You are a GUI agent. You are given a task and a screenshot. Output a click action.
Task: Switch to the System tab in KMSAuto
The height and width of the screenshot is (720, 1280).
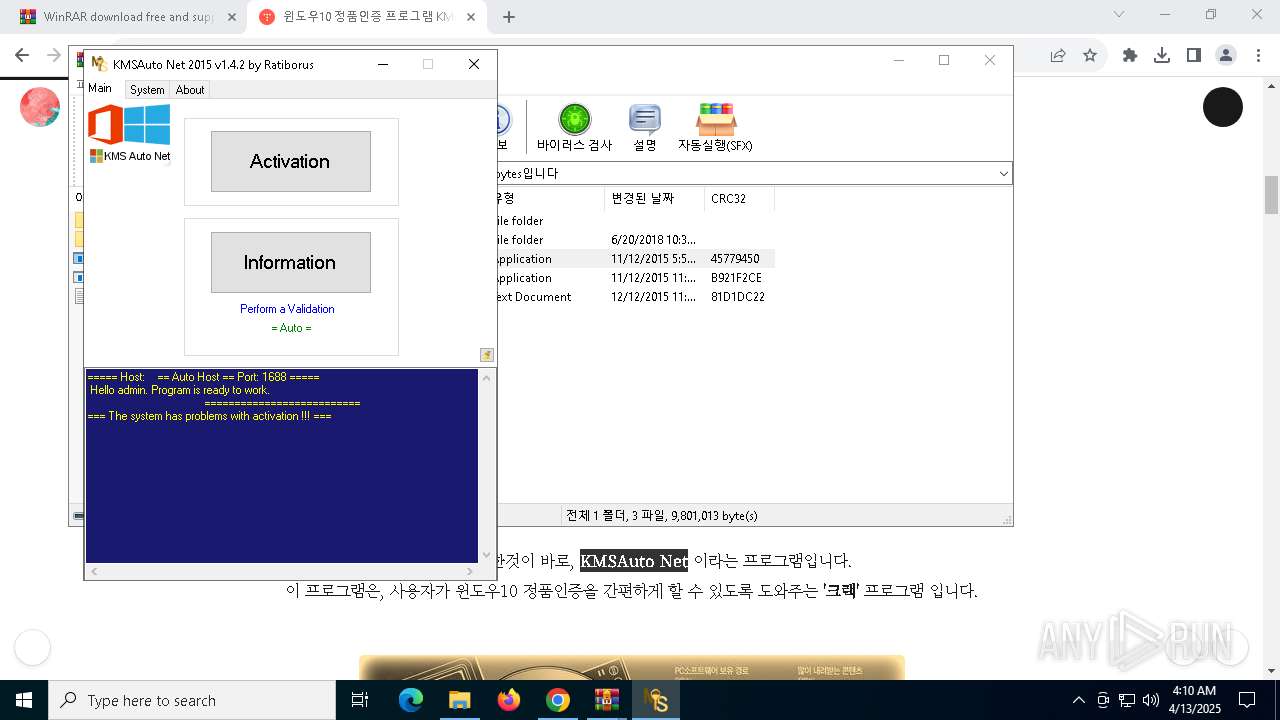pyautogui.click(x=147, y=90)
